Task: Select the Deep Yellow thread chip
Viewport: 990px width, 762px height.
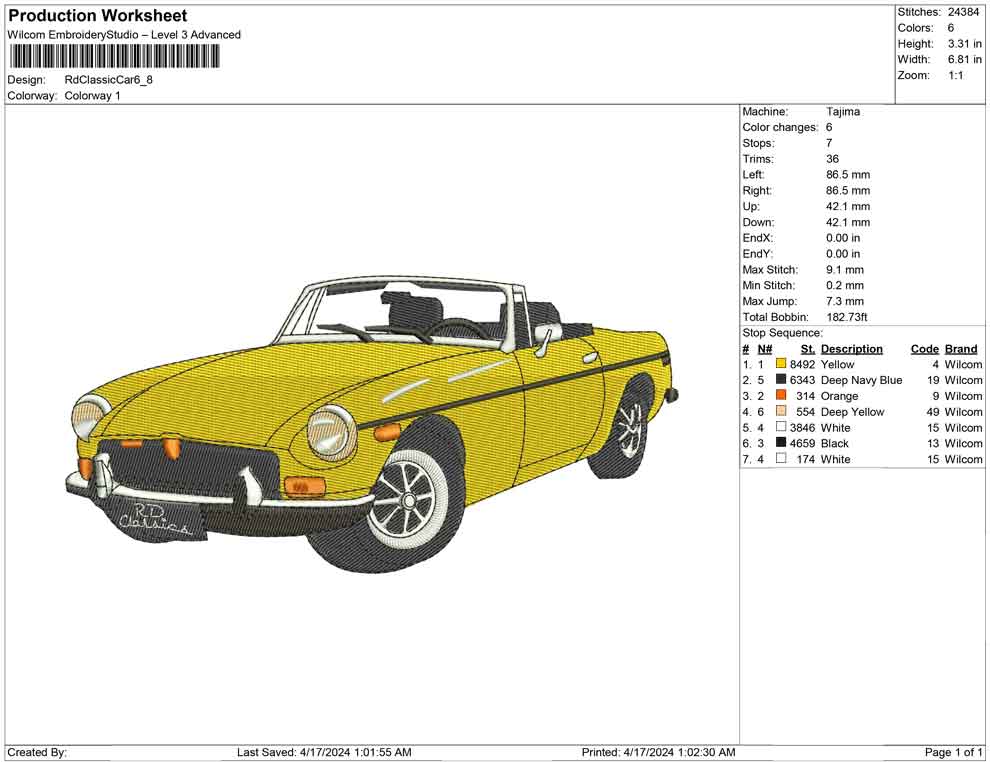Action: point(782,412)
